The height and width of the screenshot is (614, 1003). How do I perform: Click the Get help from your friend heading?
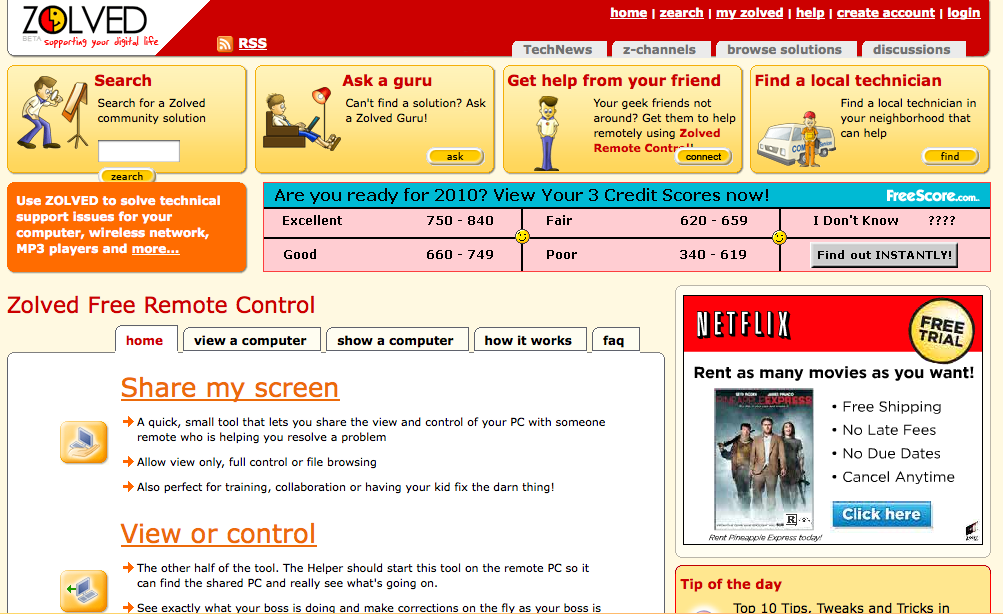pyautogui.click(x=614, y=81)
